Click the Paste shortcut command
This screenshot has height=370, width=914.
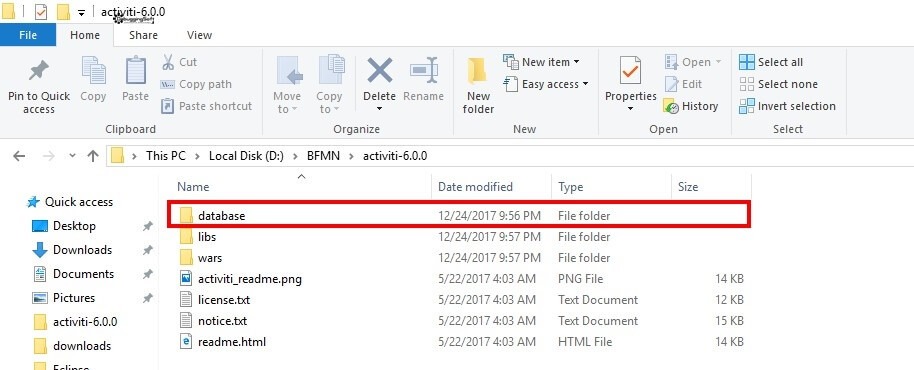206,106
